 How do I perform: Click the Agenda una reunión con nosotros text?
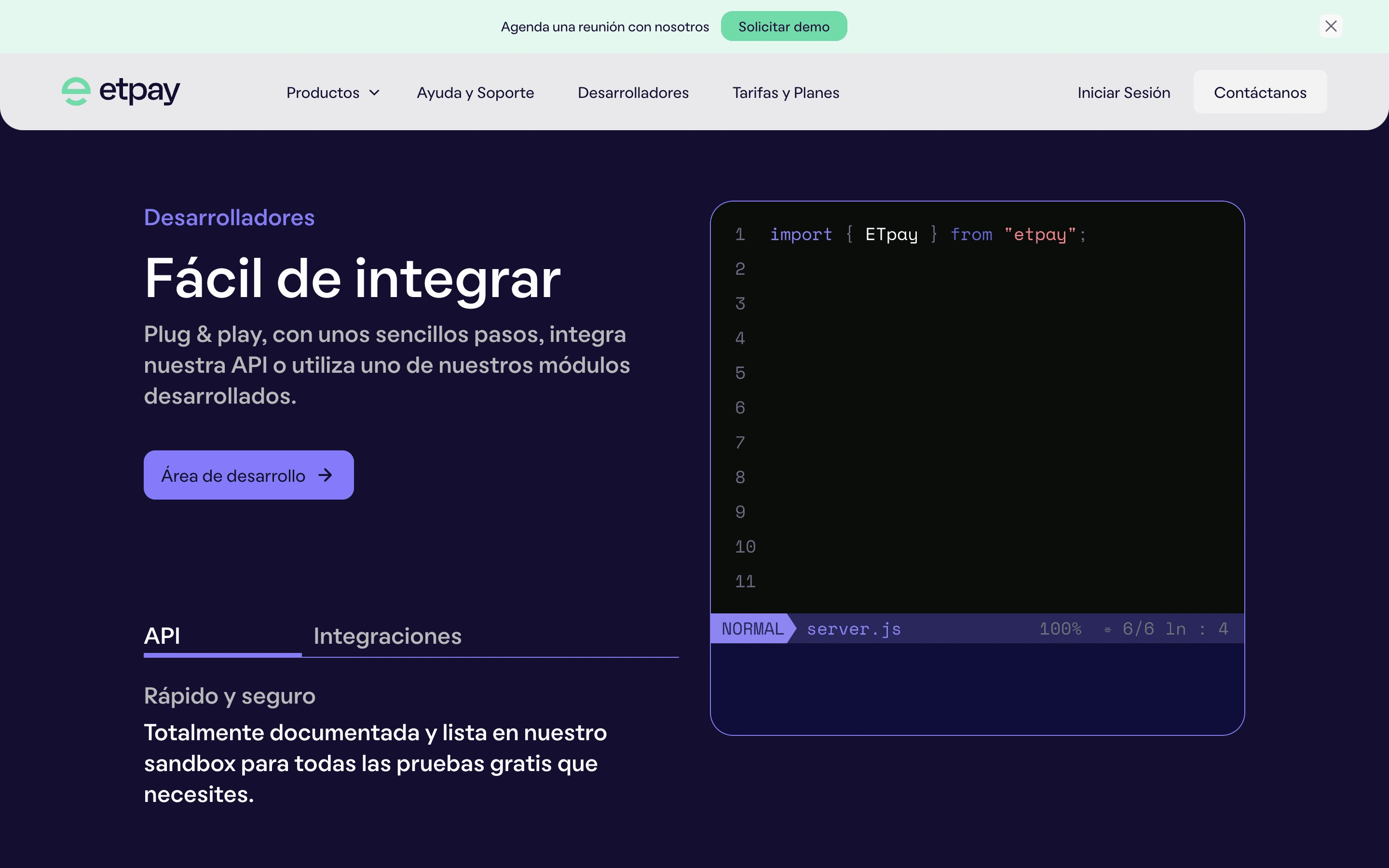pos(604,27)
